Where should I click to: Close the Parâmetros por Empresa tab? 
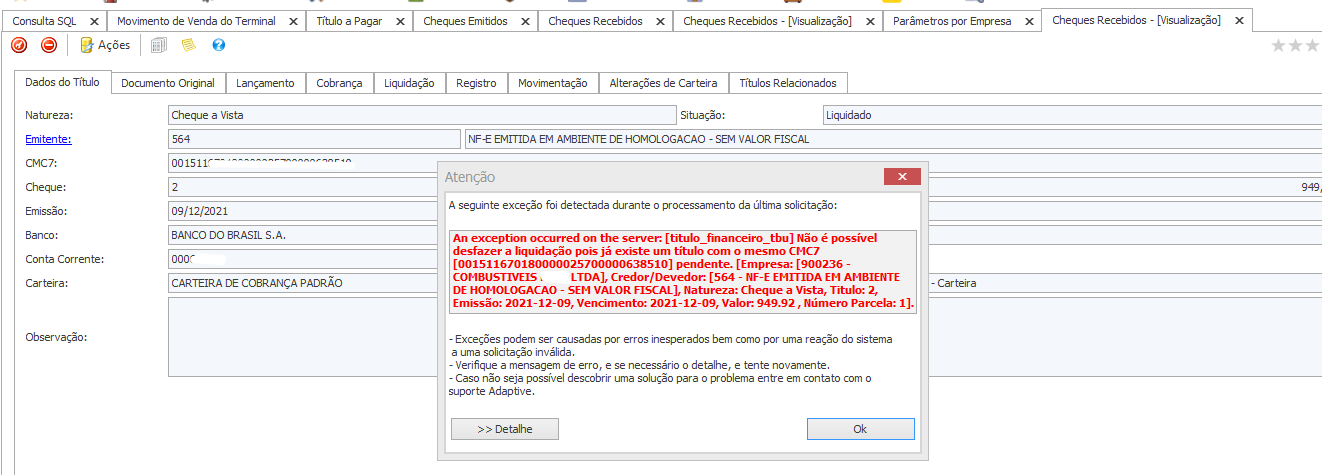[x=1028, y=21]
